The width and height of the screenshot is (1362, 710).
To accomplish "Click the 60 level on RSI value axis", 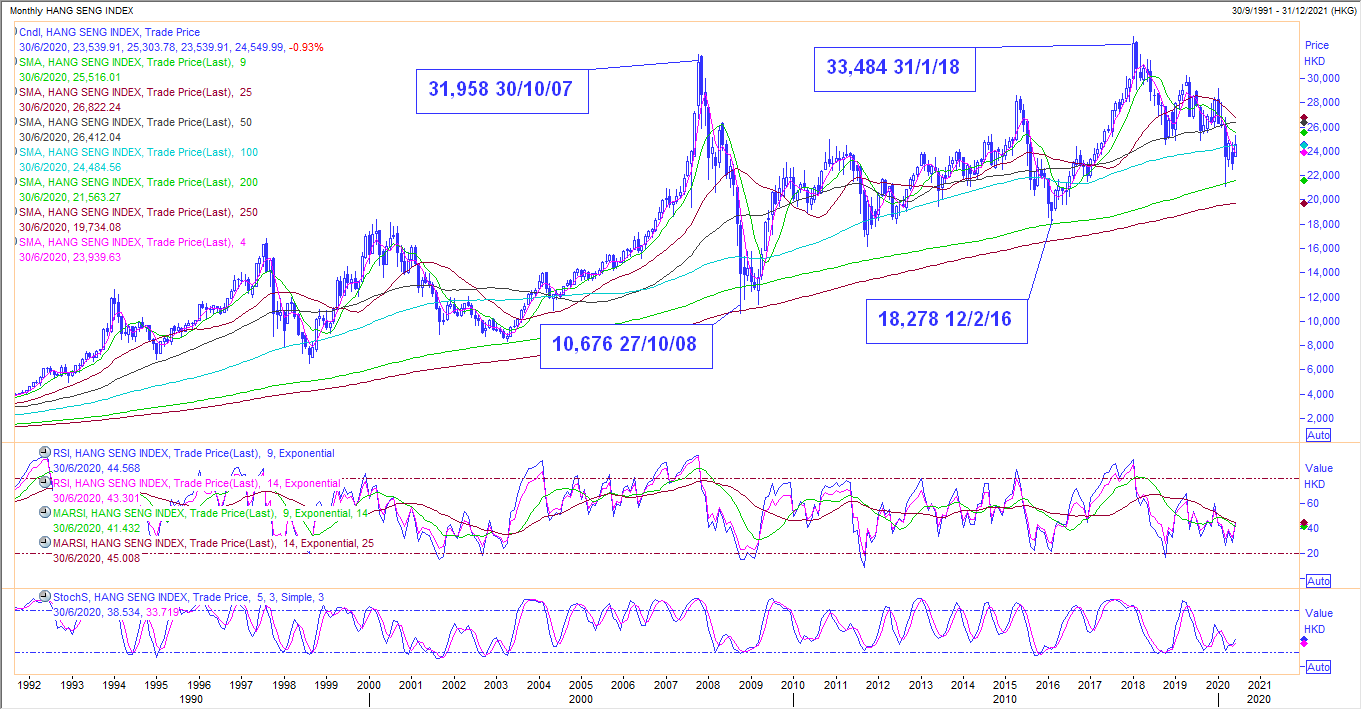I will (1311, 503).
